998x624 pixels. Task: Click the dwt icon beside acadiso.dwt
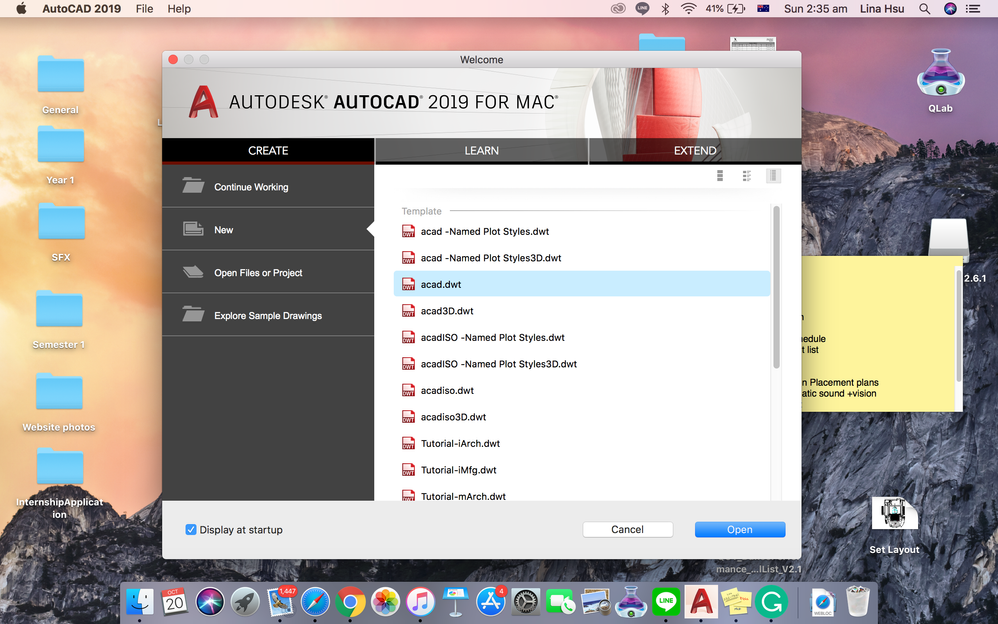coord(408,390)
